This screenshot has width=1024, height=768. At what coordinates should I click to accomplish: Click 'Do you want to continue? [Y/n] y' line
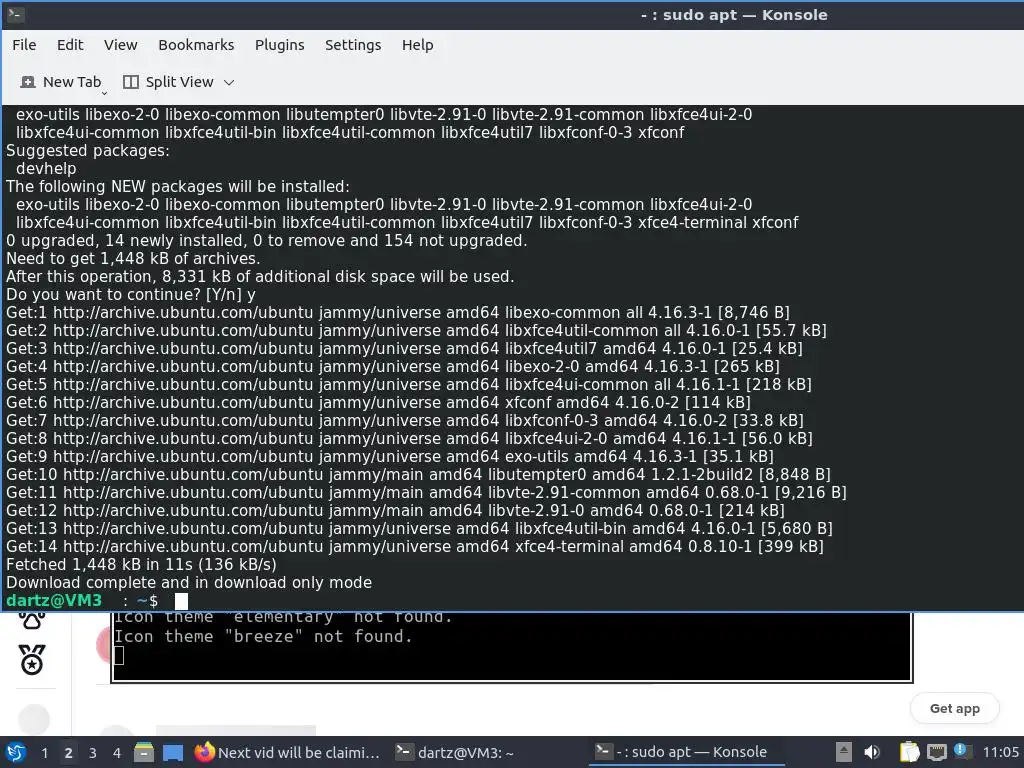coord(131,295)
